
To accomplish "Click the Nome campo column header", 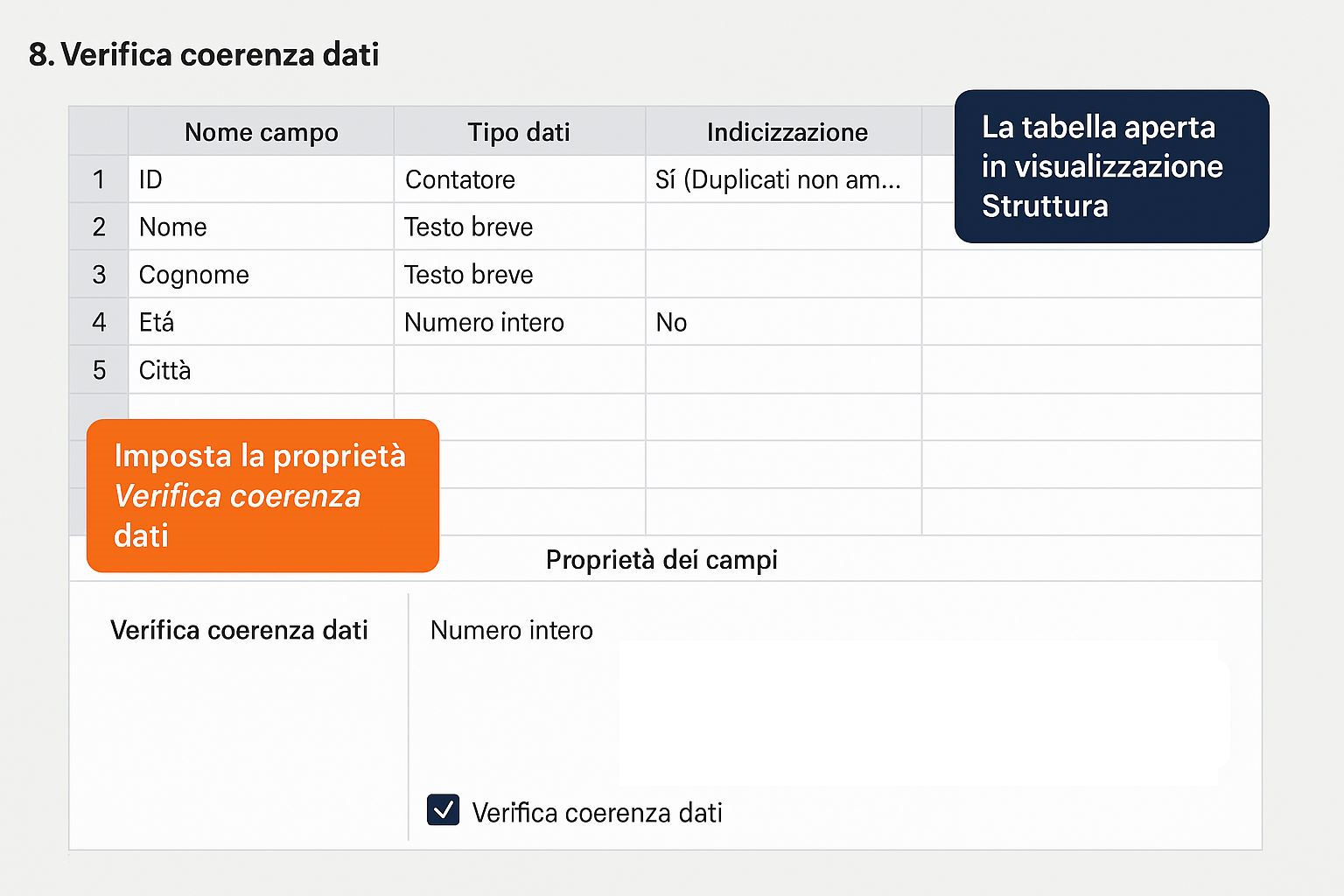I will 261,132.
